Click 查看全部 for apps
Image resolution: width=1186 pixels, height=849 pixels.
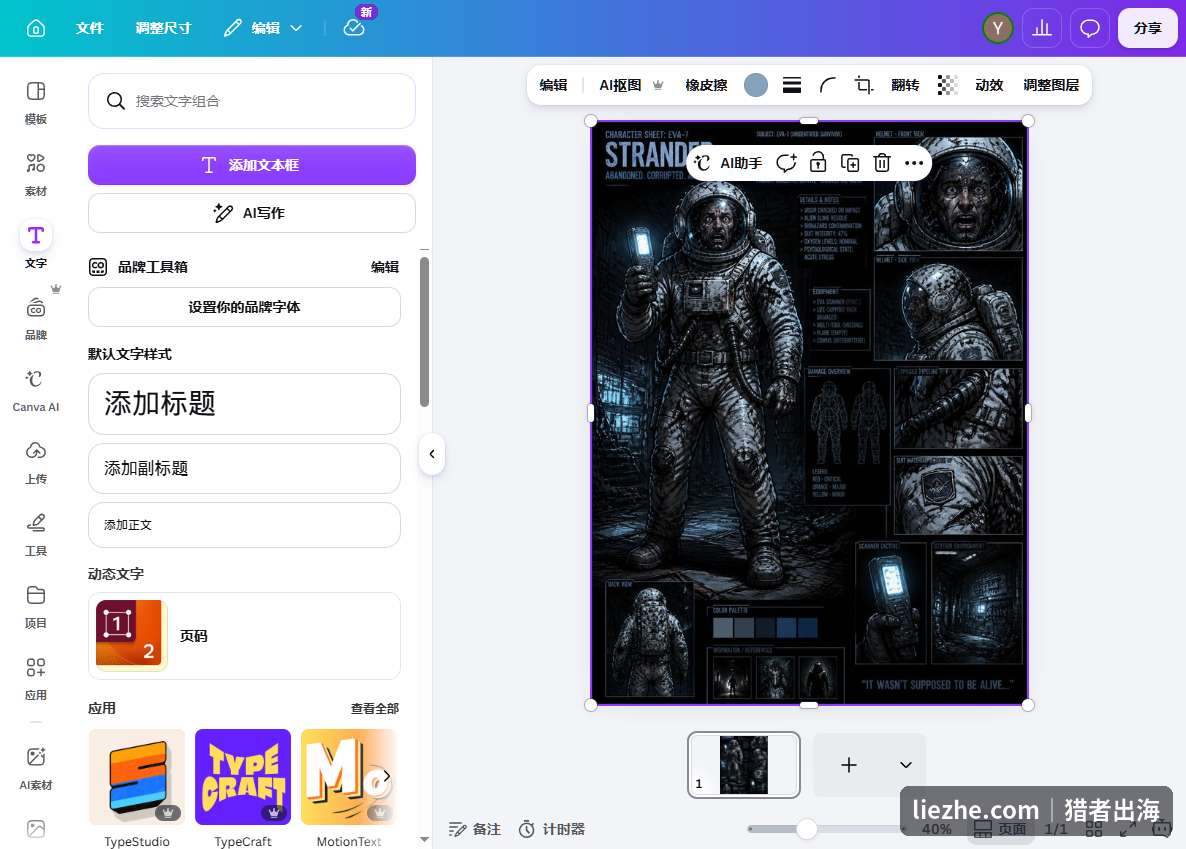click(374, 708)
